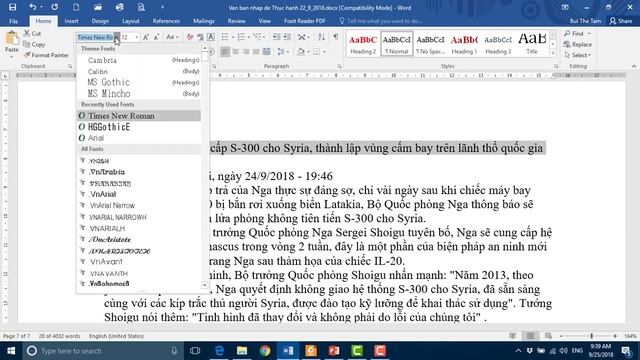
Task: Open file icon in quick access toolbar
Action: coord(98,7)
